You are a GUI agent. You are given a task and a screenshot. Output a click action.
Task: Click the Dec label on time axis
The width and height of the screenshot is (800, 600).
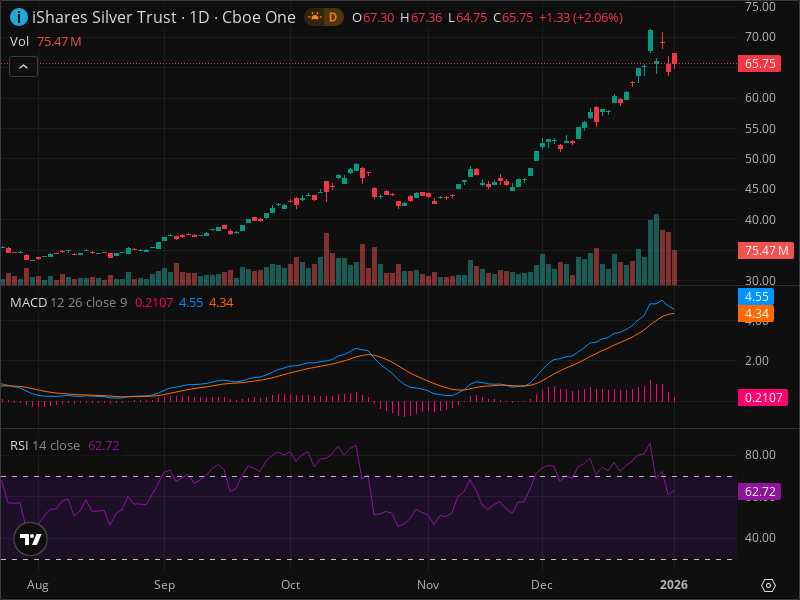541,585
